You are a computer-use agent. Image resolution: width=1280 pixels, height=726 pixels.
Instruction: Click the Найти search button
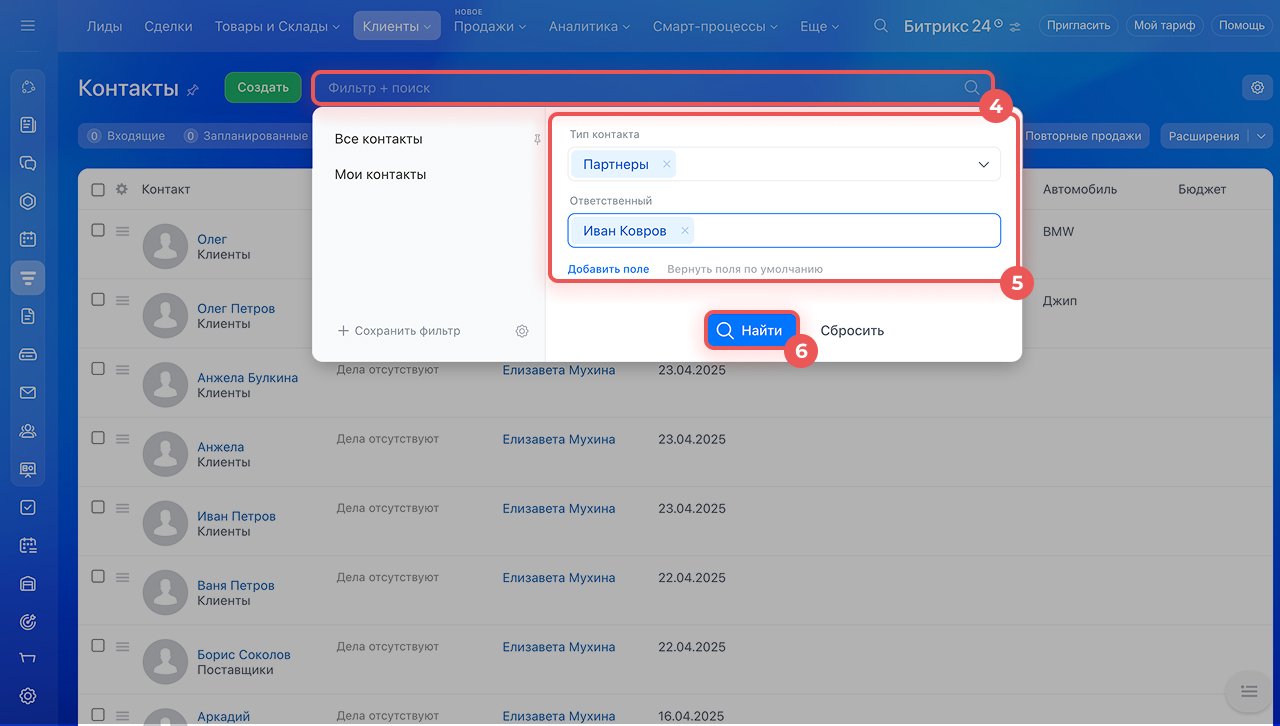click(752, 330)
